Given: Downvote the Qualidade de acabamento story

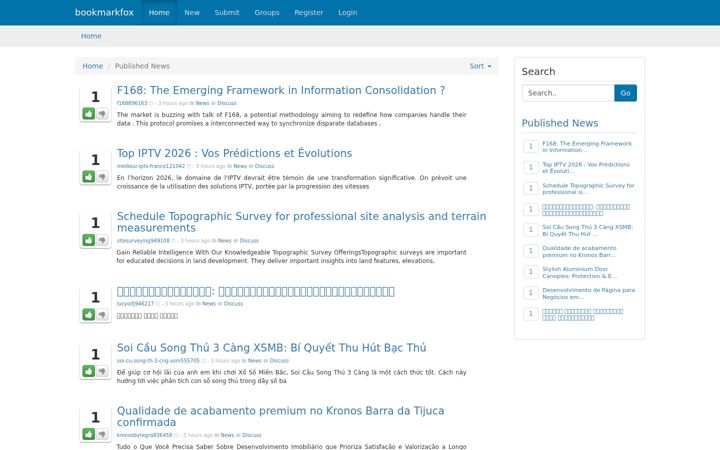Looking at the screenshot, I should [102, 434].
